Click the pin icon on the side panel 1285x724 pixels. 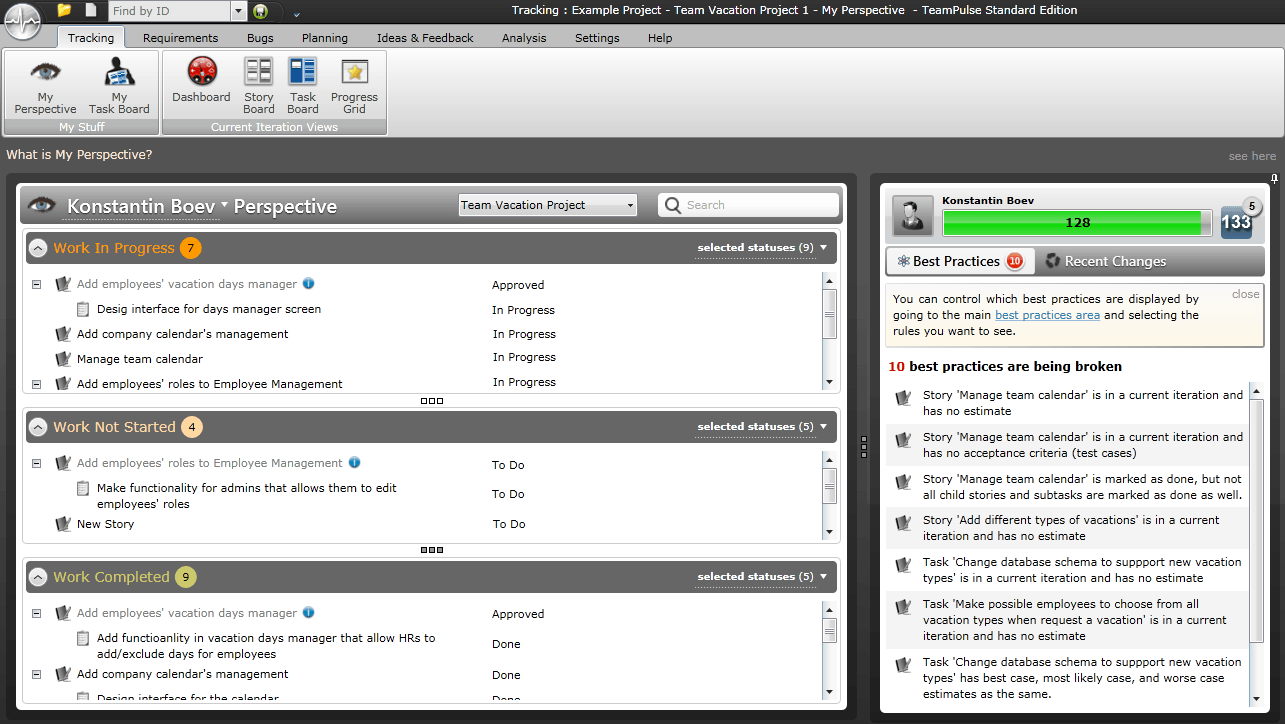coord(1274,179)
